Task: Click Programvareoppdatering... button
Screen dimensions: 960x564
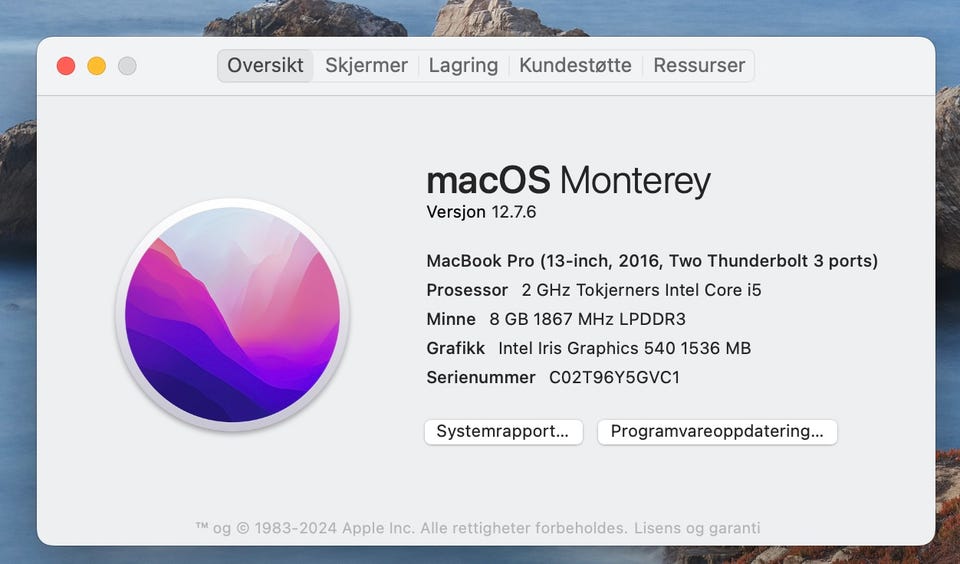Action: [x=717, y=432]
